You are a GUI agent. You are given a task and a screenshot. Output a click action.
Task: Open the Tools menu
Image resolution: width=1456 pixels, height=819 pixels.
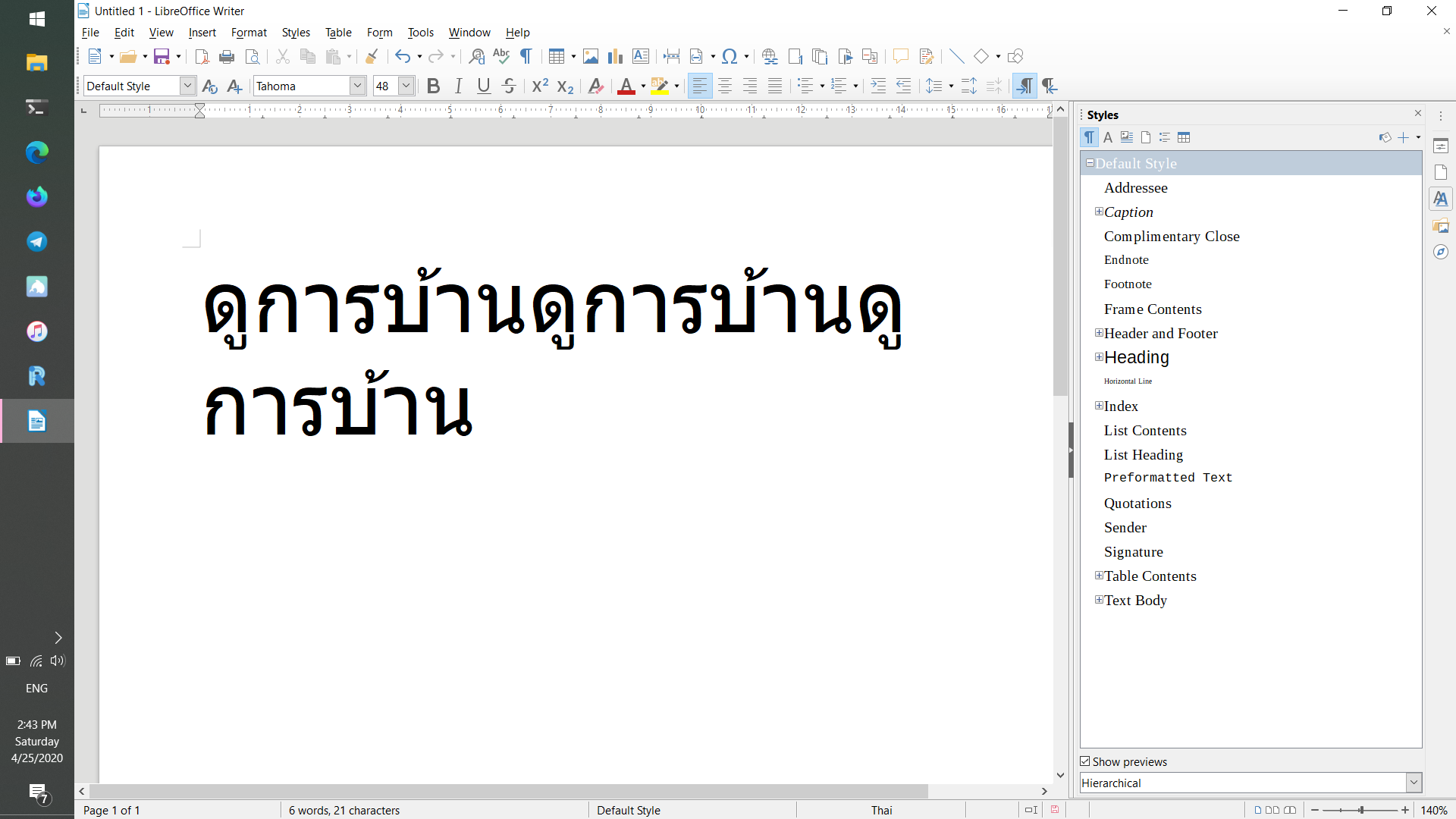tap(420, 33)
